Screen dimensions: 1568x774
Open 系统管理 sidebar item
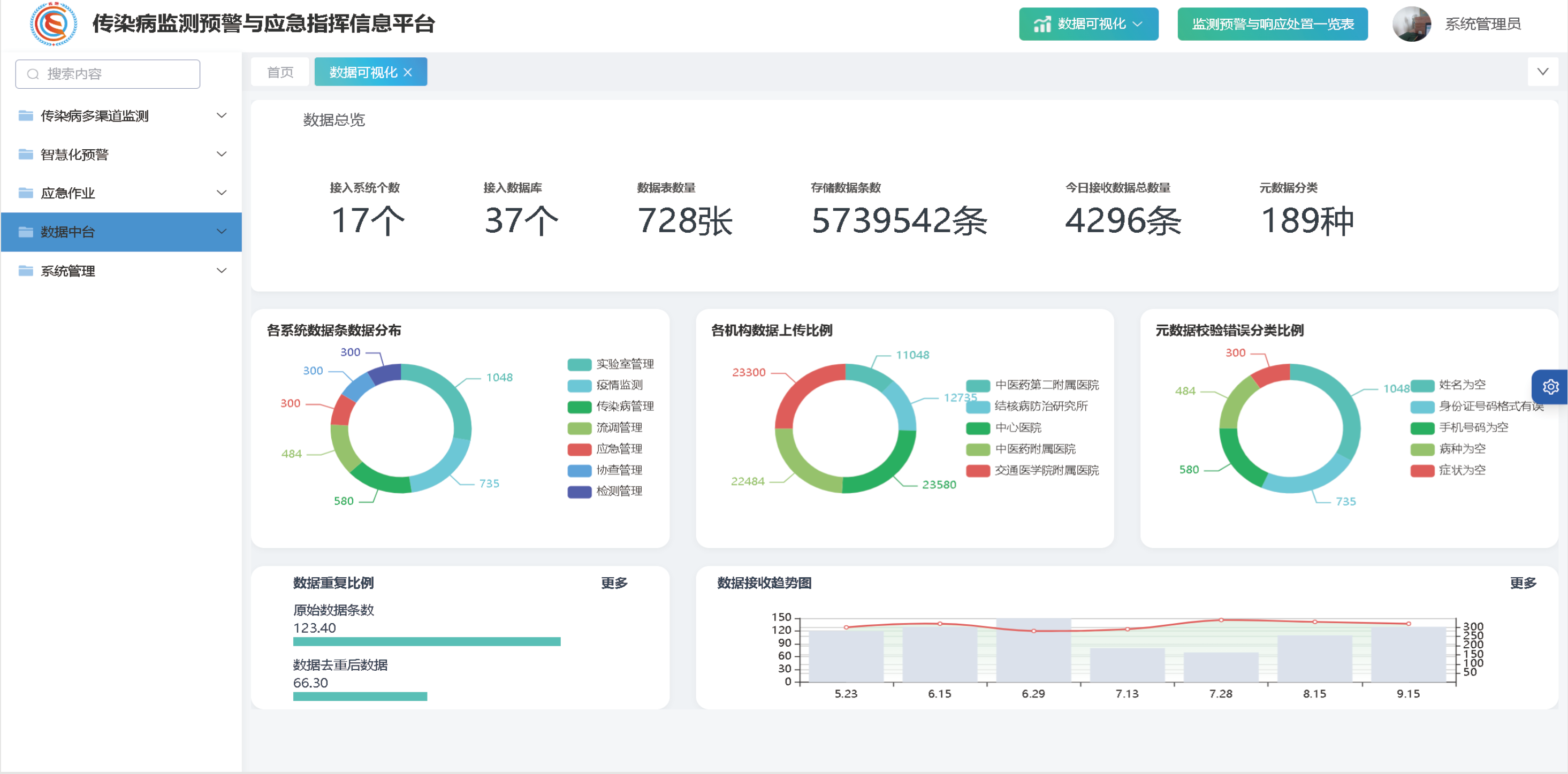click(x=121, y=271)
